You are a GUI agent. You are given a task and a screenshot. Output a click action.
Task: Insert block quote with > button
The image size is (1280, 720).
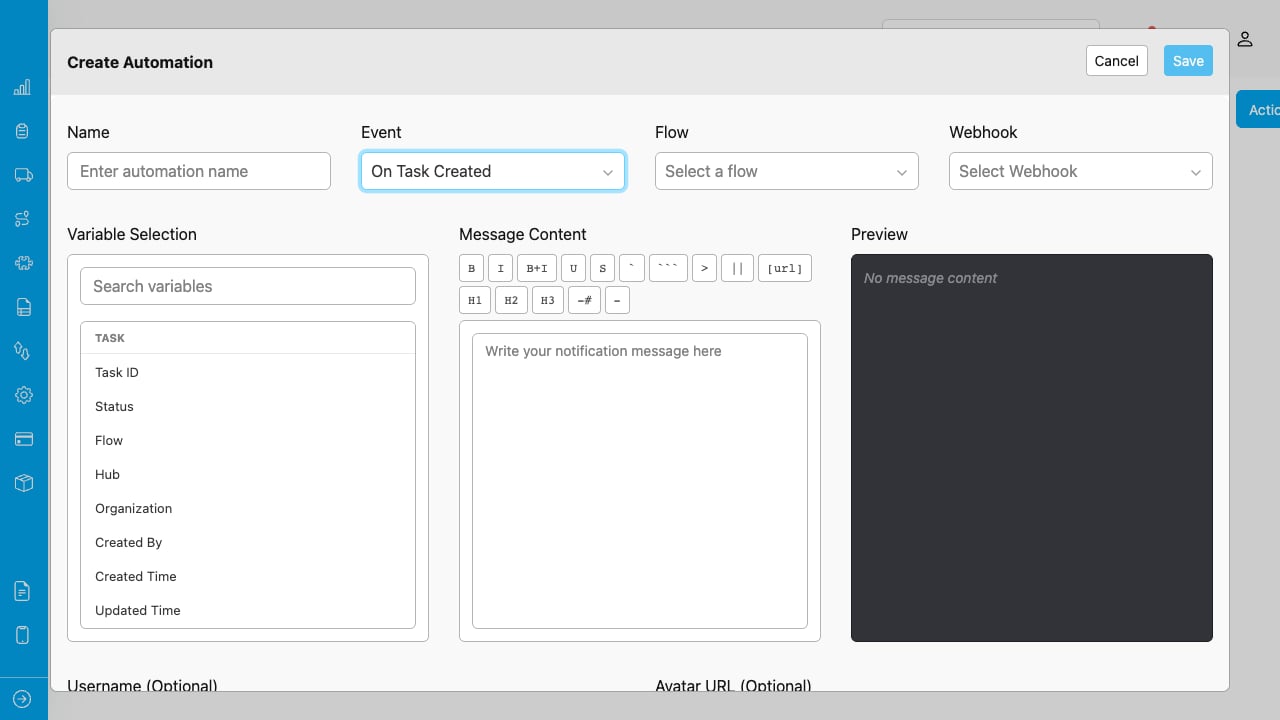pyautogui.click(x=704, y=268)
